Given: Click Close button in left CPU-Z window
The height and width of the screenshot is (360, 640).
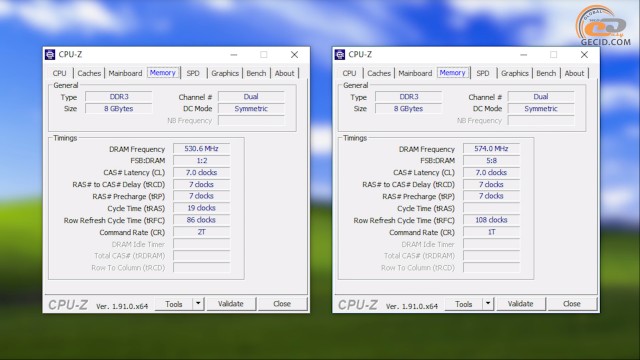Looking at the screenshot, I should tap(282, 304).
